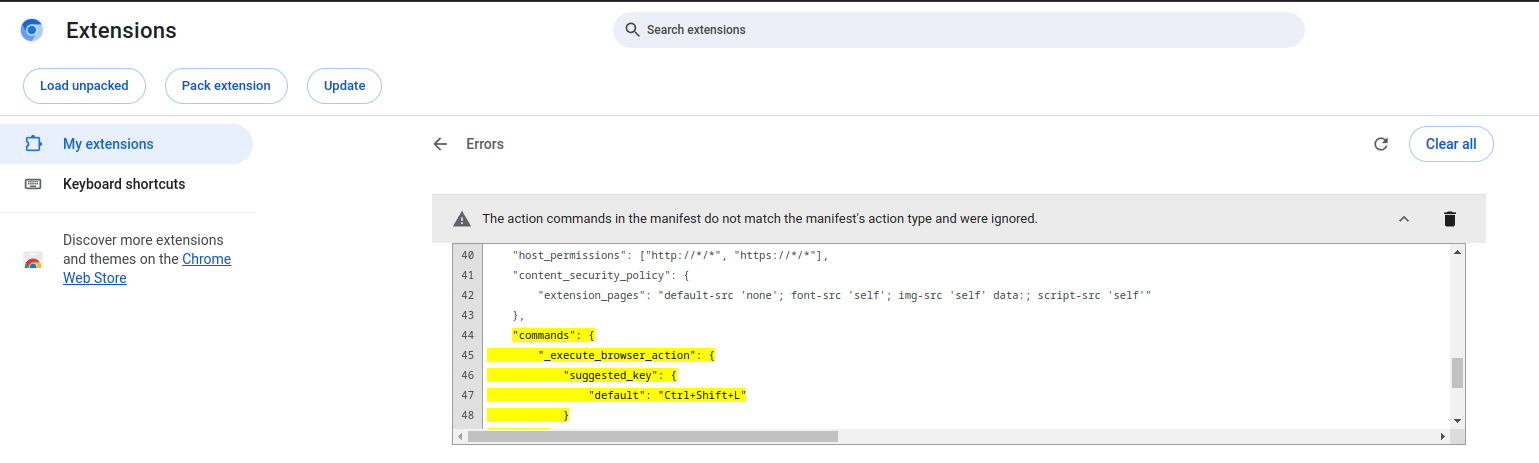
Task: Click the warning triangle icon on the error
Action: point(461,218)
